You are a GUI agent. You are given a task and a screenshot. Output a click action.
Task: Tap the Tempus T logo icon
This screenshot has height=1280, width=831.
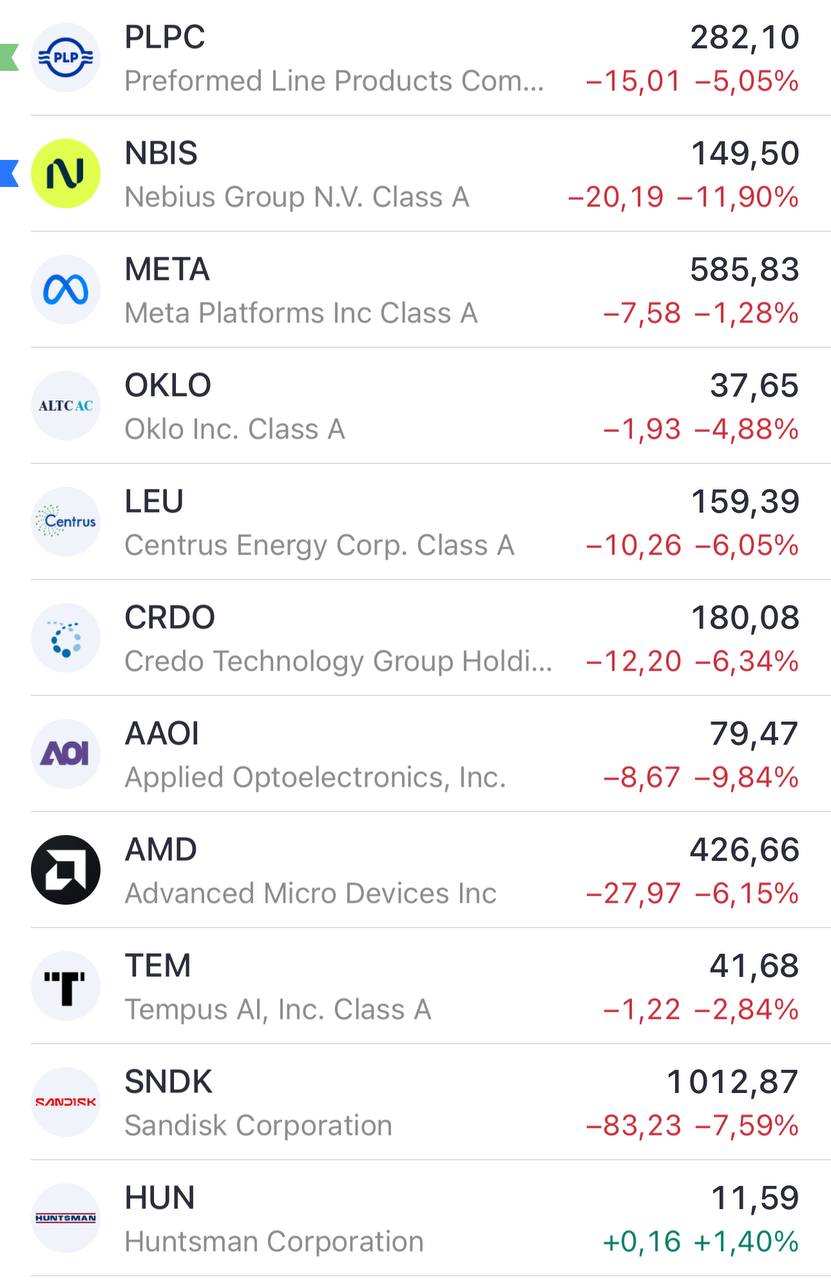pyautogui.click(x=65, y=986)
